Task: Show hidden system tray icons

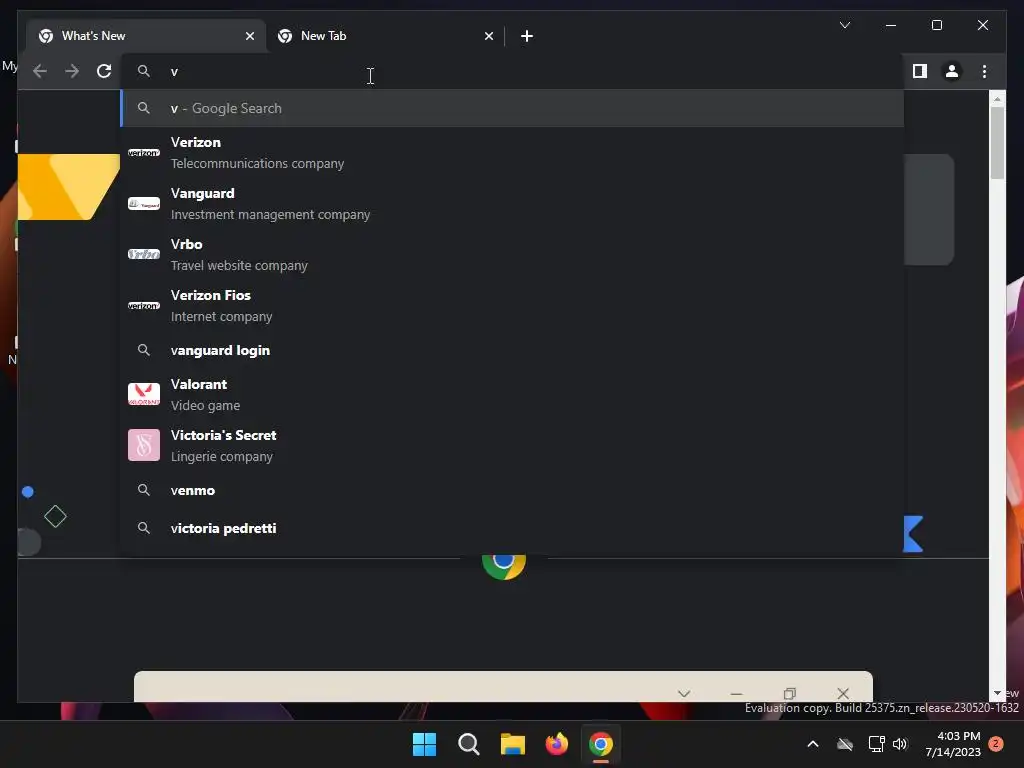Action: pyautogui.click(x=812, y=744)
